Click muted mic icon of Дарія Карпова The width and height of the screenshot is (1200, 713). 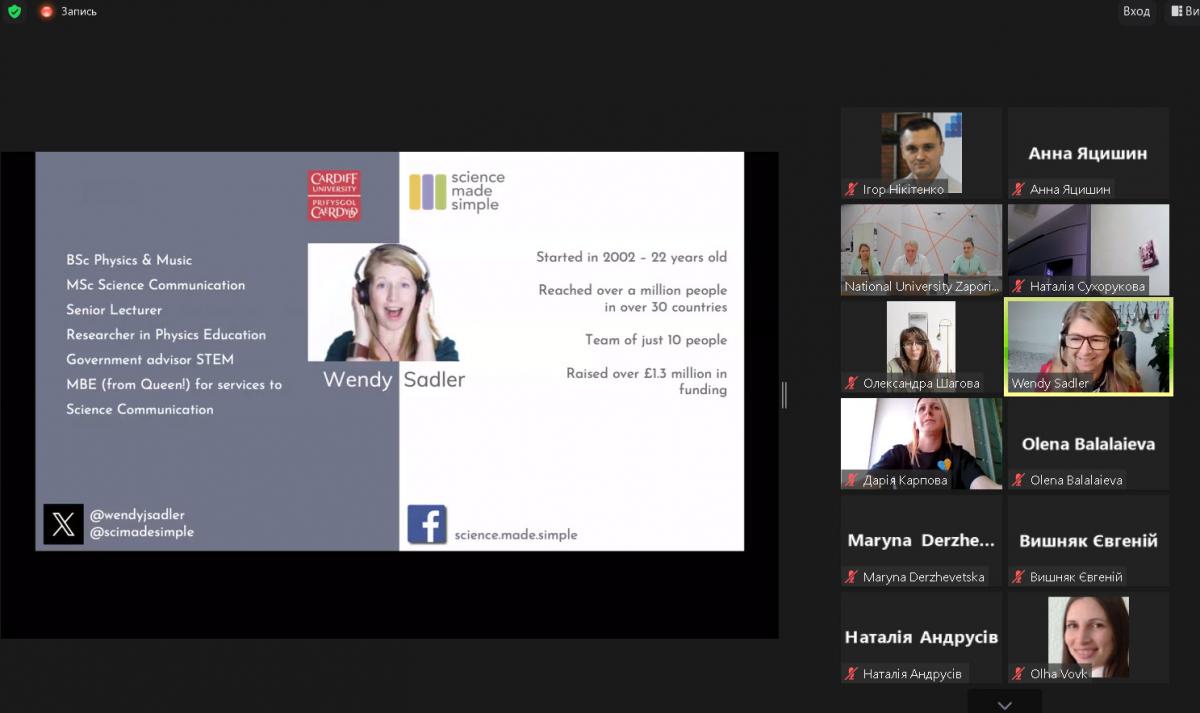tap(851, 480)
